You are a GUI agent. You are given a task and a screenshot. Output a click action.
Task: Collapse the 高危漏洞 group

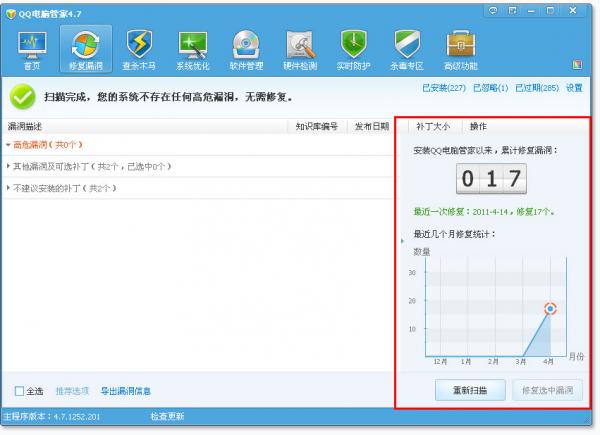(8, 145)
